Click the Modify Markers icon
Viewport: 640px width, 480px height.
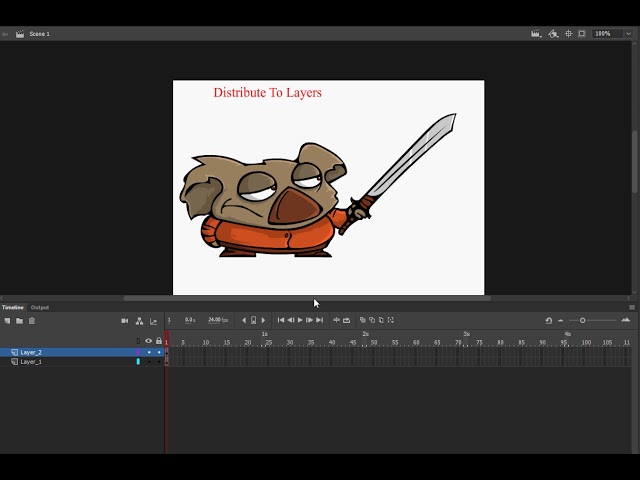tap(391, 320)
